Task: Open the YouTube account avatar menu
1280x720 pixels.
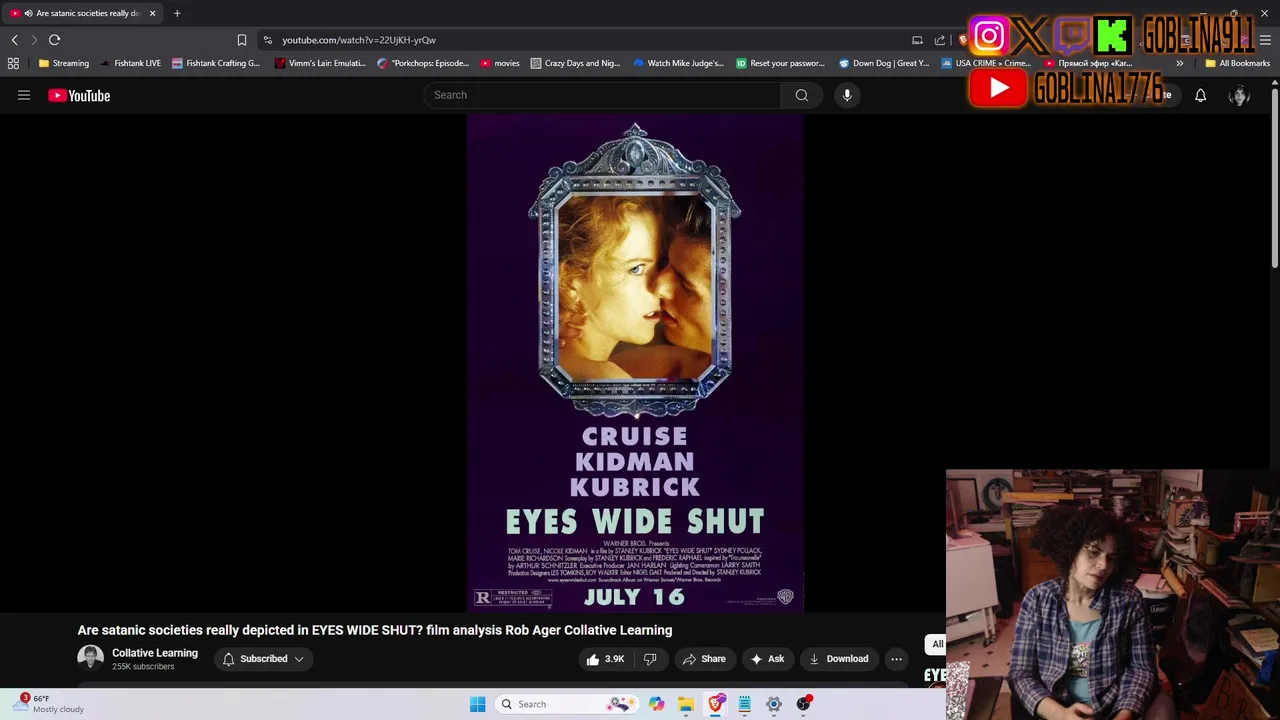Action: point(1239,95)
